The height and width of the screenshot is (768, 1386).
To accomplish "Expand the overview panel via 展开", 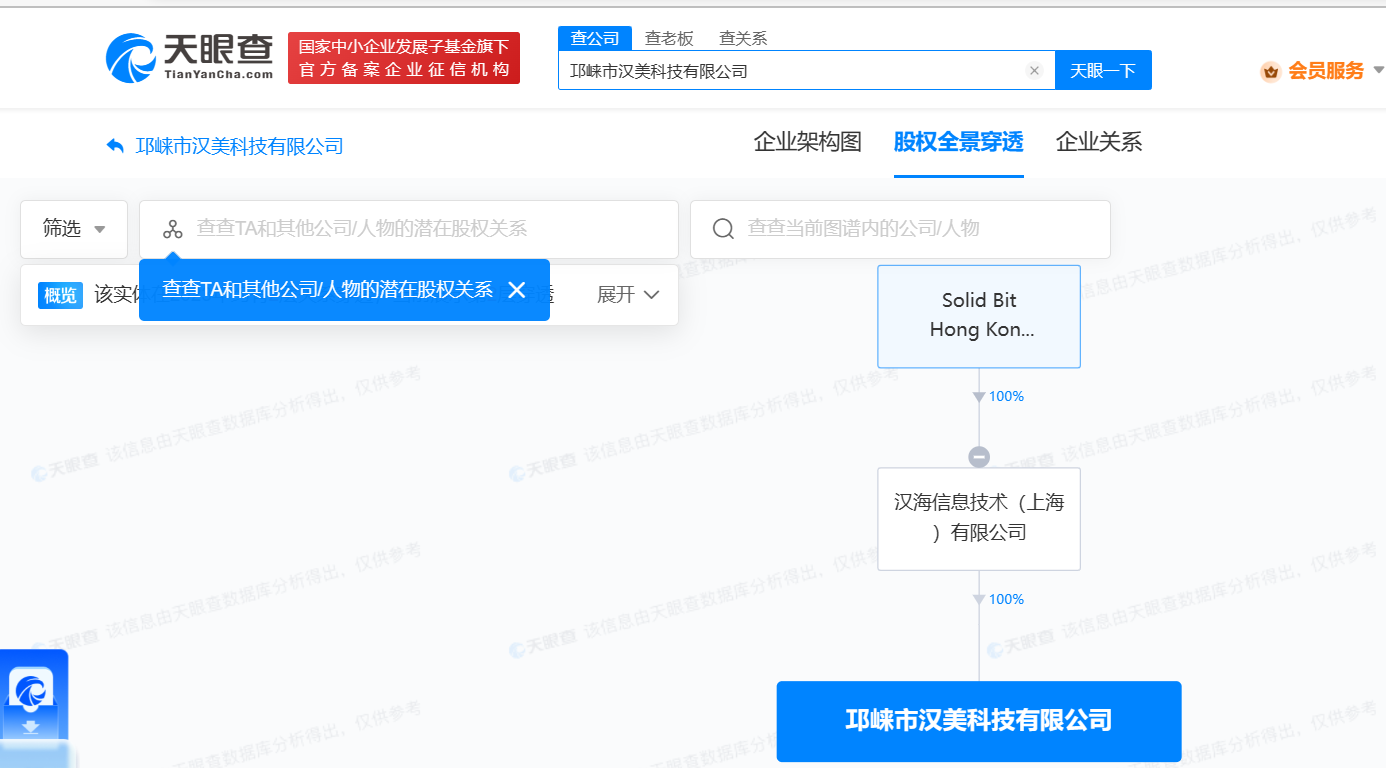I will point(628,295).
